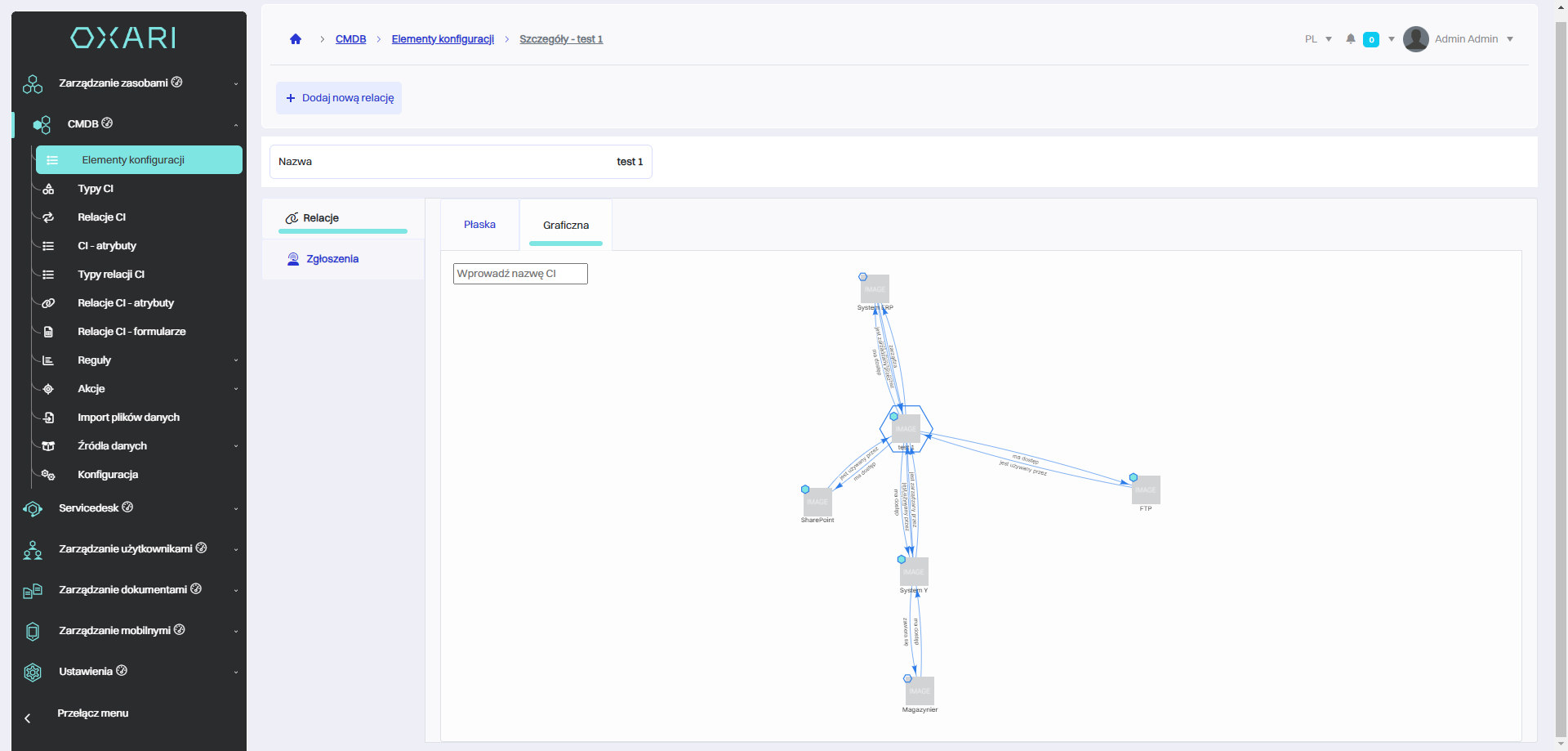Select the Magazynier node in graph
This screenshot has width=1568, height=751.
tap(920, 691)
